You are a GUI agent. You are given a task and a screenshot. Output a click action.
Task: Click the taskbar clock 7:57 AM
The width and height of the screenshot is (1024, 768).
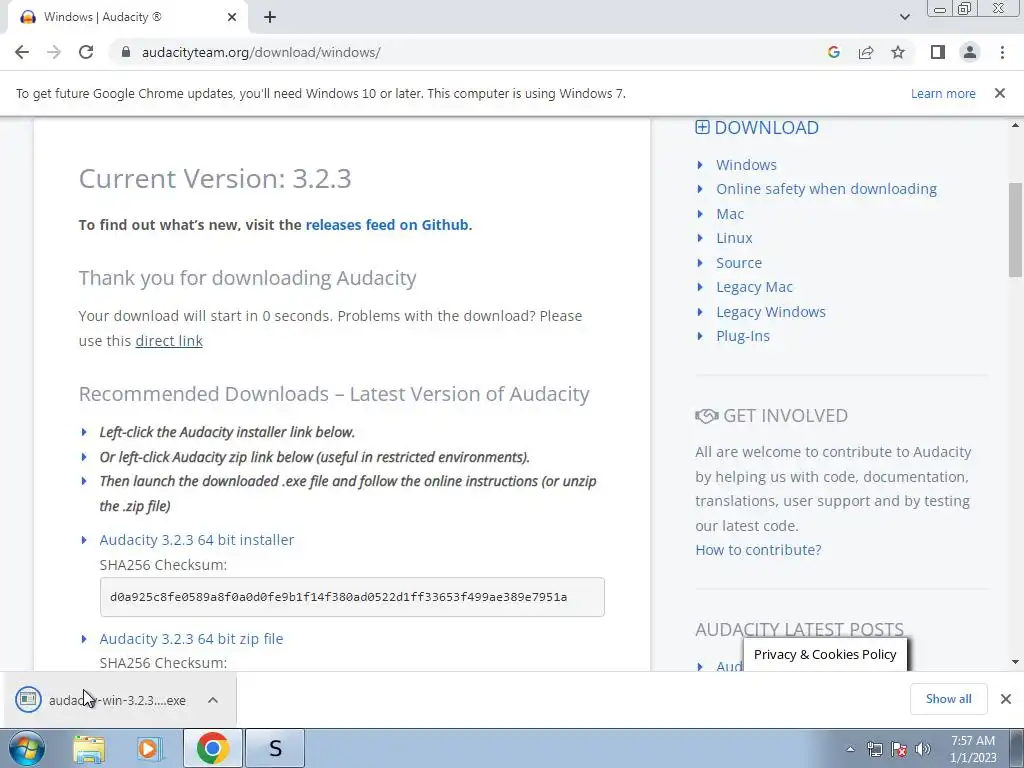coord(973,741)
